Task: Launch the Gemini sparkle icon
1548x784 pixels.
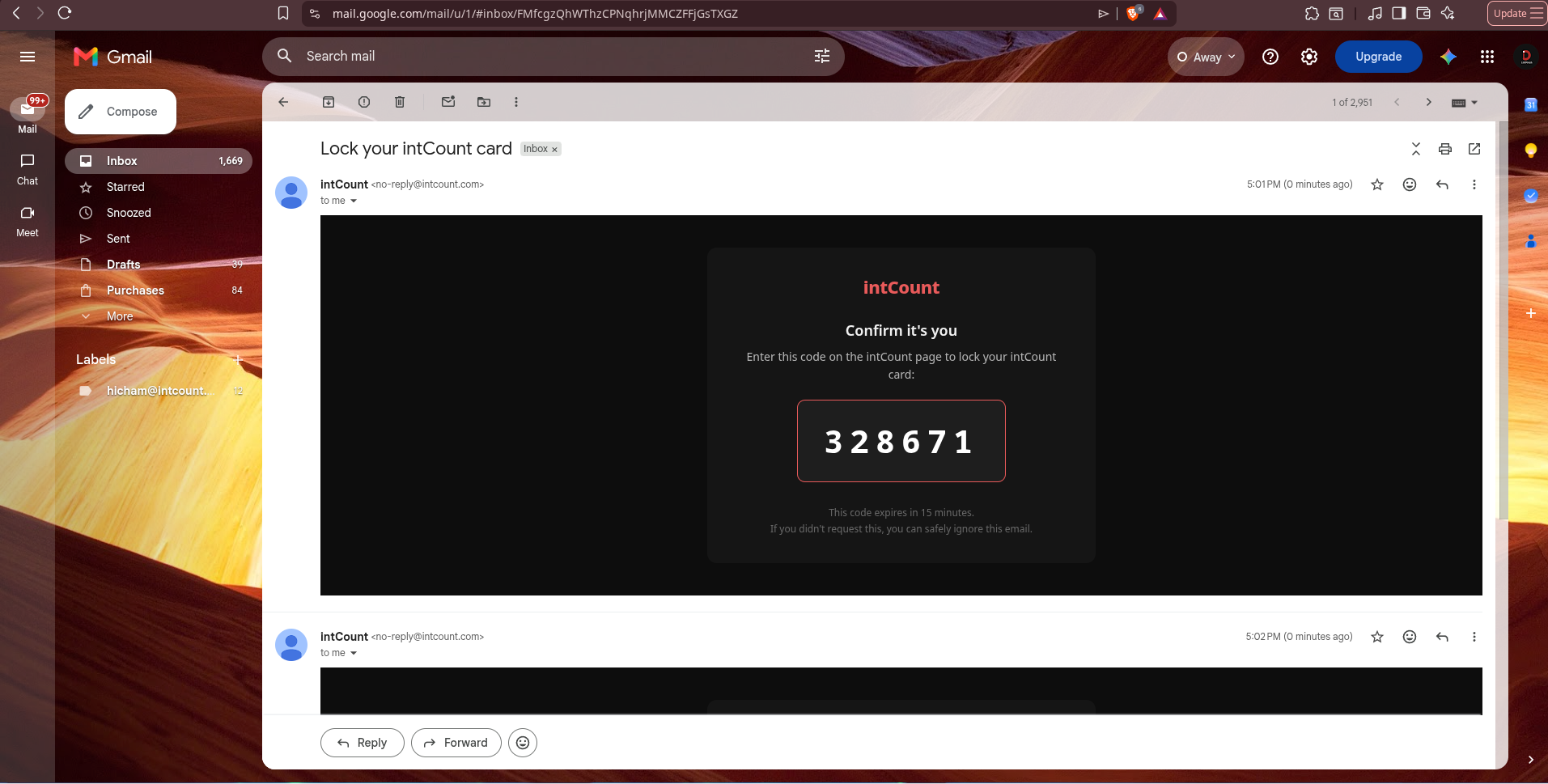Action: [1448, 57]
